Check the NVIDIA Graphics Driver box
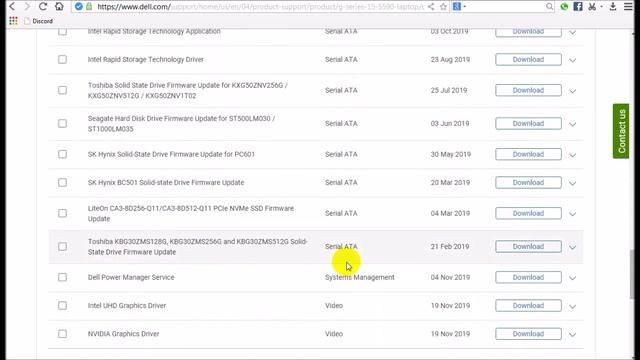Viewport: 640px width, 360px height. 62,333
